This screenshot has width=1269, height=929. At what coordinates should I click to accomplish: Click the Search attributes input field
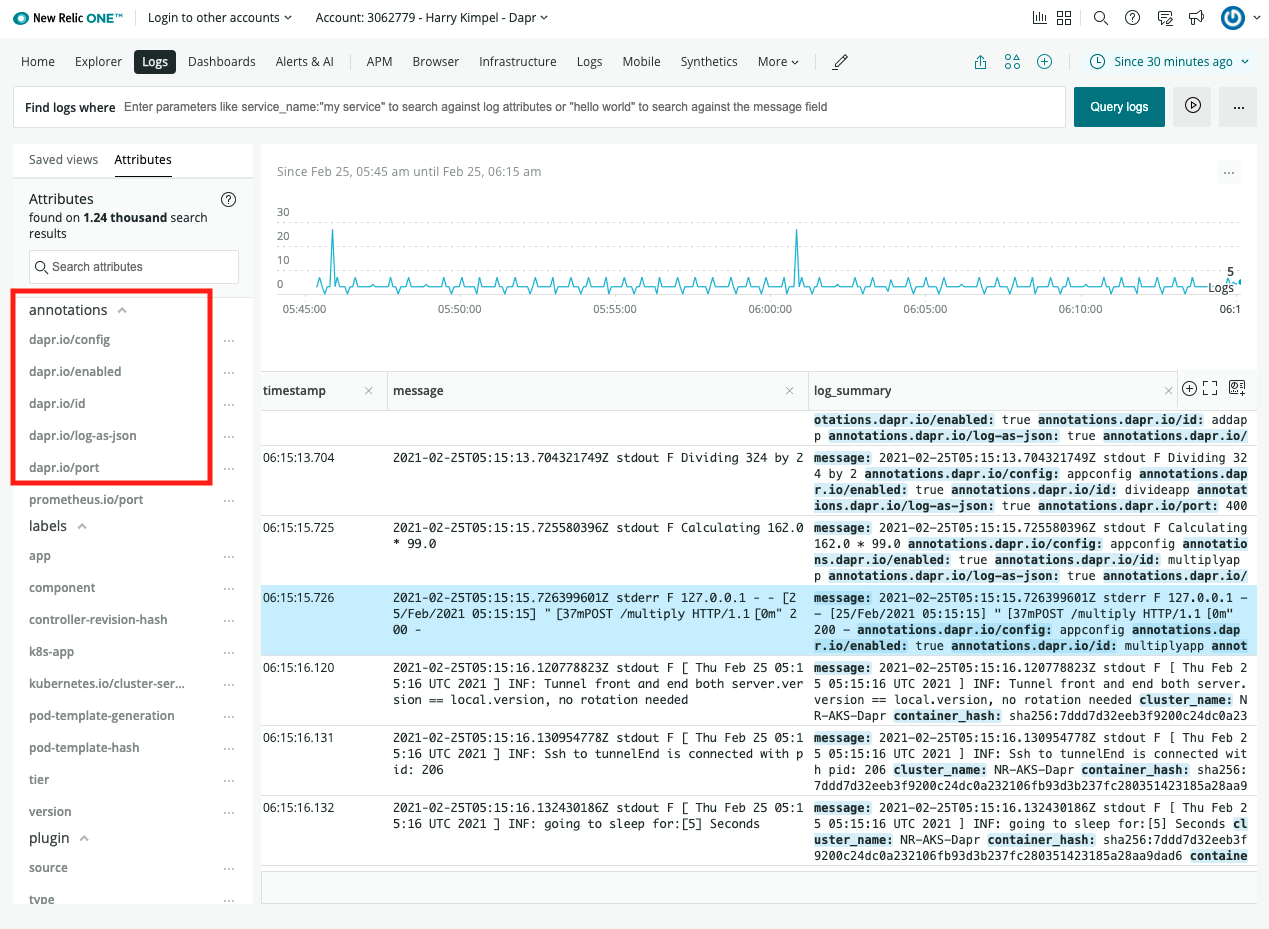(133, 267)
